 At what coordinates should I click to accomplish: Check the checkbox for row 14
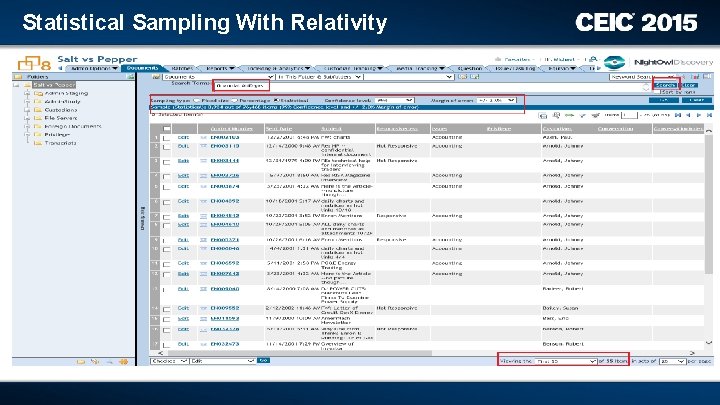[166, 309]
